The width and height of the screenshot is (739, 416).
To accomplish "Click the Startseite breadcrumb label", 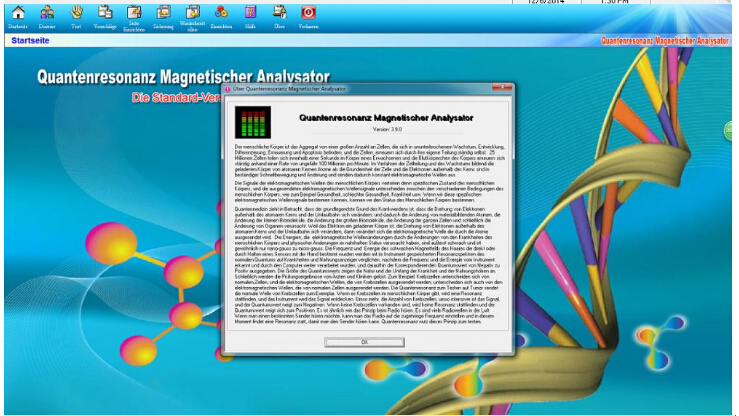I will point(30,41).
